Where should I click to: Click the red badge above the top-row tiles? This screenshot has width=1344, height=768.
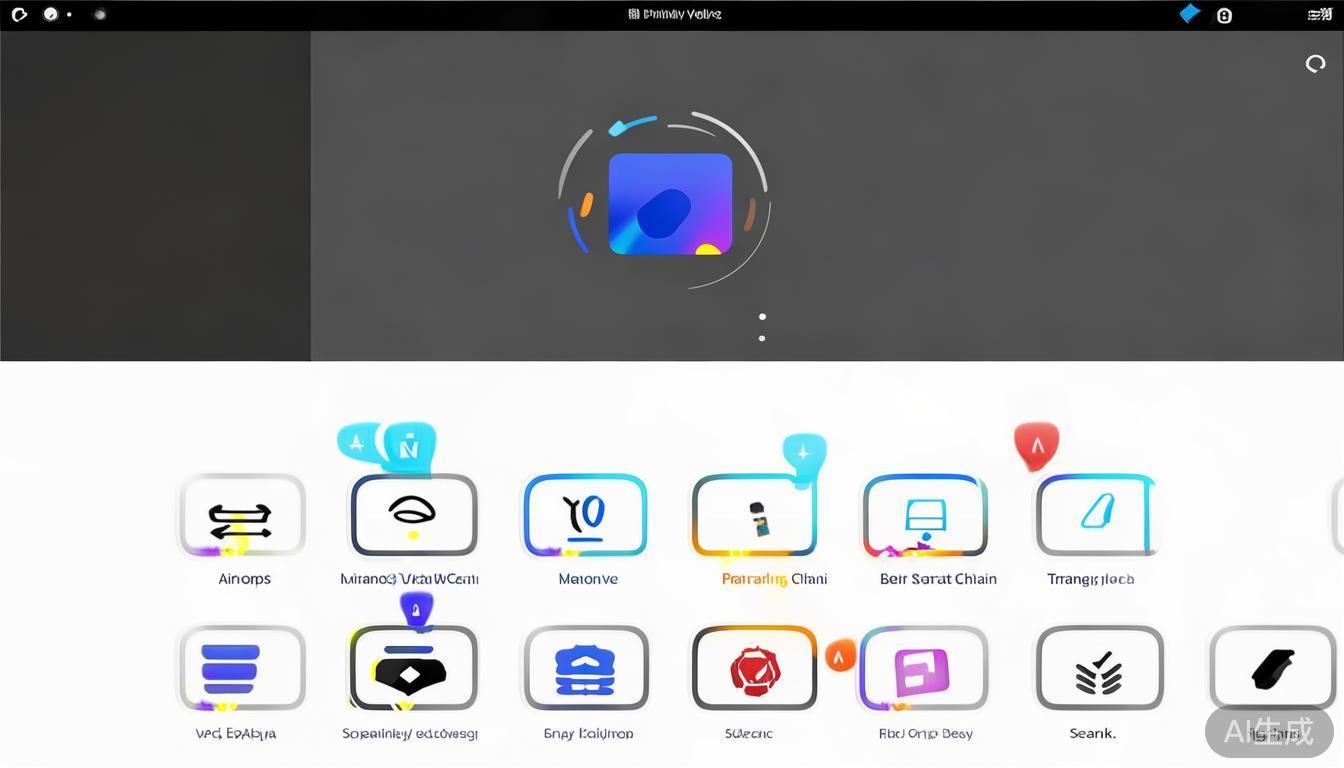(x=1036, y=445)
